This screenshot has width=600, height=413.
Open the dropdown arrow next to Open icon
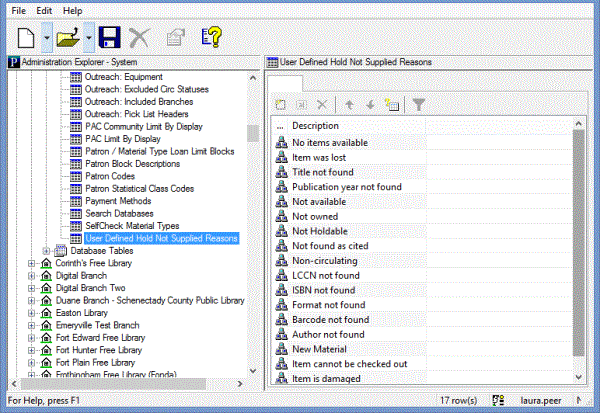89,38
